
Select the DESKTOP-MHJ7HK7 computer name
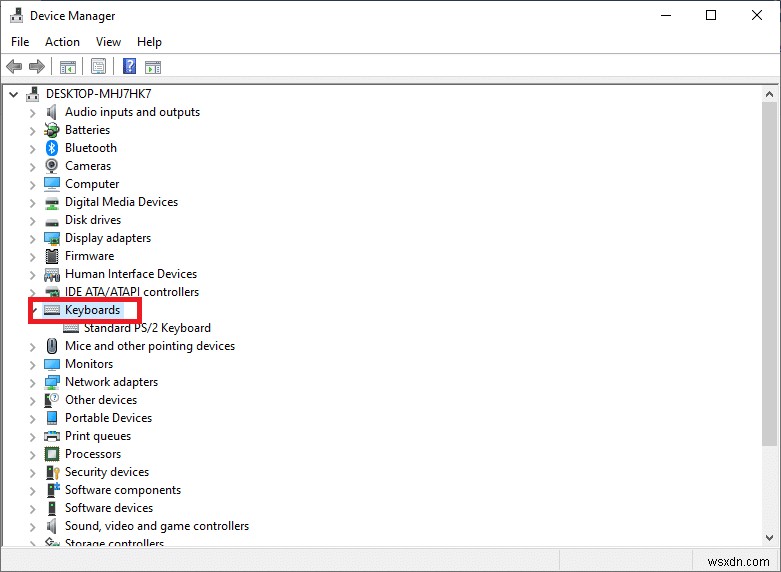point(99,94)
